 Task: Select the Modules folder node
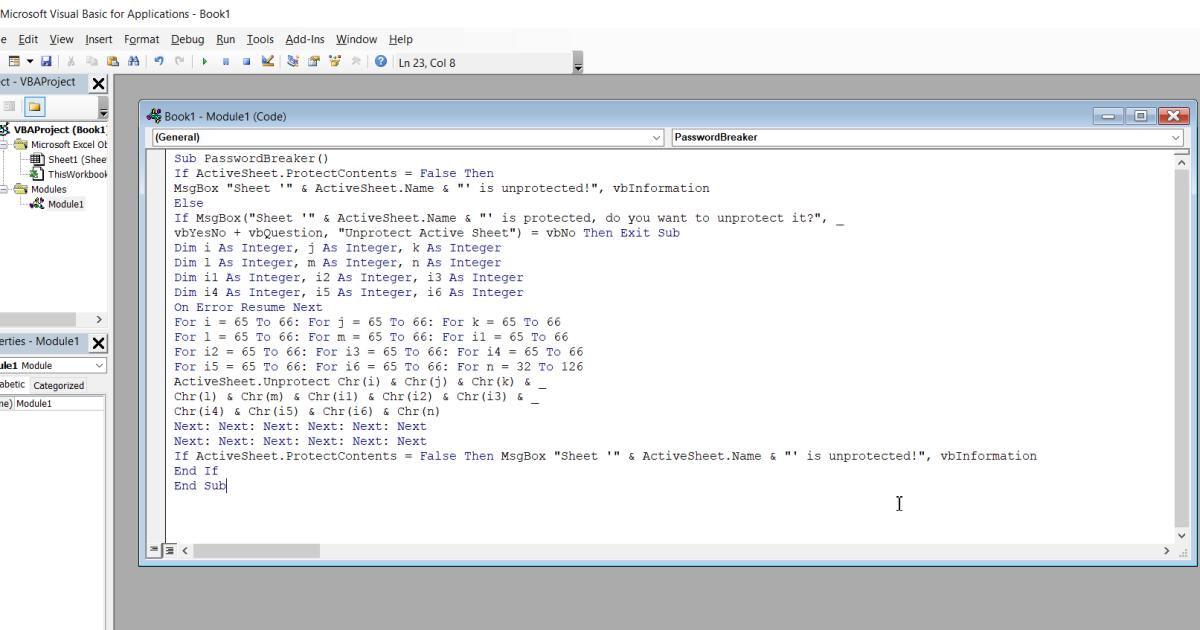(48, 189)
